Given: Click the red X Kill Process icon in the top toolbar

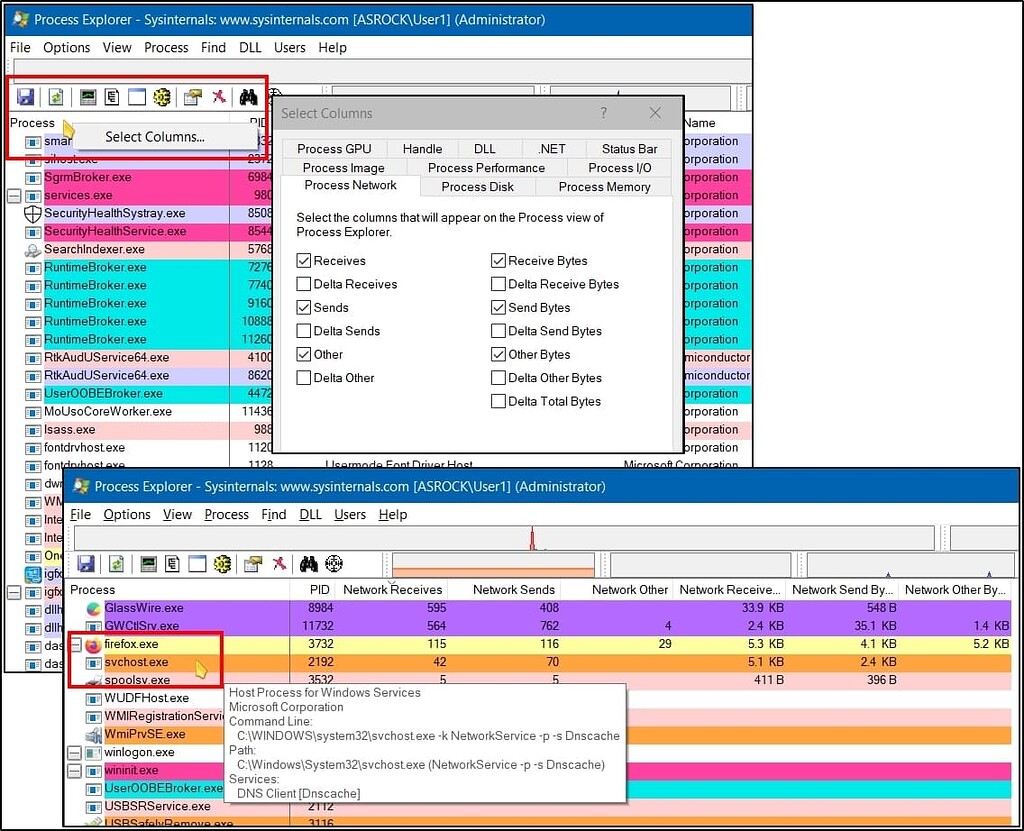Looking at the screenshot, I should (x=218, y=97).
